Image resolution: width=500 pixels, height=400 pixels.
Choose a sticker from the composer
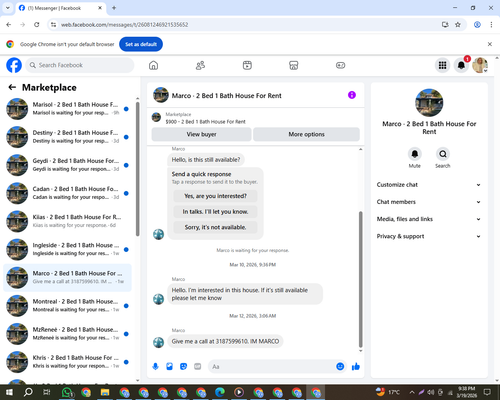click(183, 367)
